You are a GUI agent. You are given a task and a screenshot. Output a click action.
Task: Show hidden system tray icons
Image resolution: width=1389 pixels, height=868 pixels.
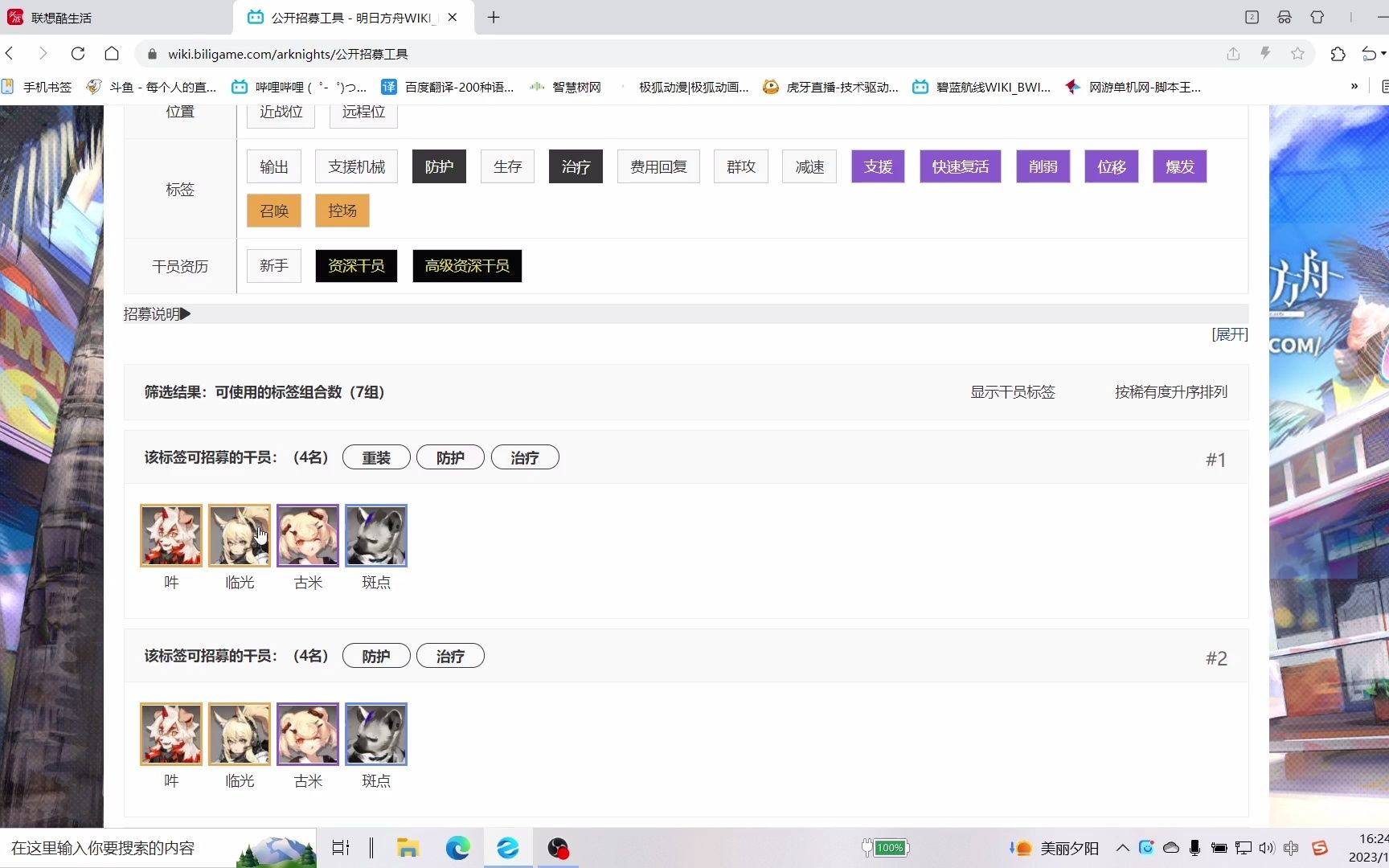tap(1123, 848)
